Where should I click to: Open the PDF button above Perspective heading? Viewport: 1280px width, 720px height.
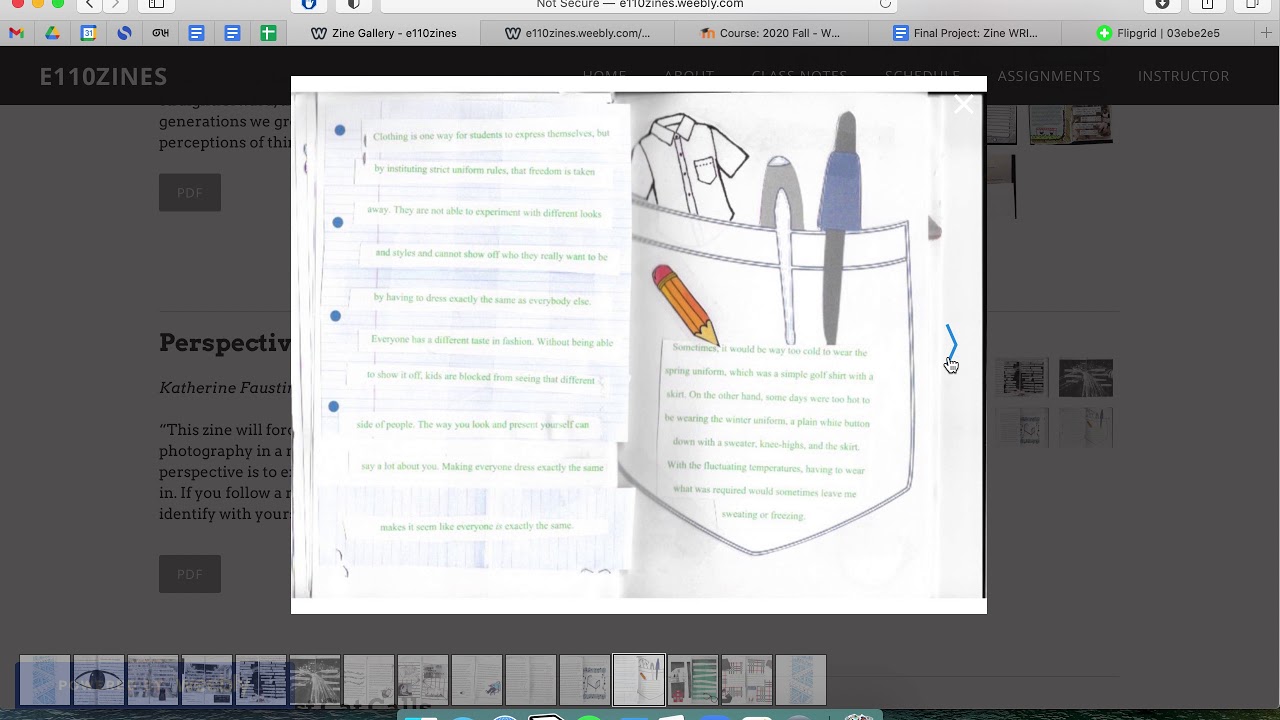pyautogui.click(x=190, y=192)
